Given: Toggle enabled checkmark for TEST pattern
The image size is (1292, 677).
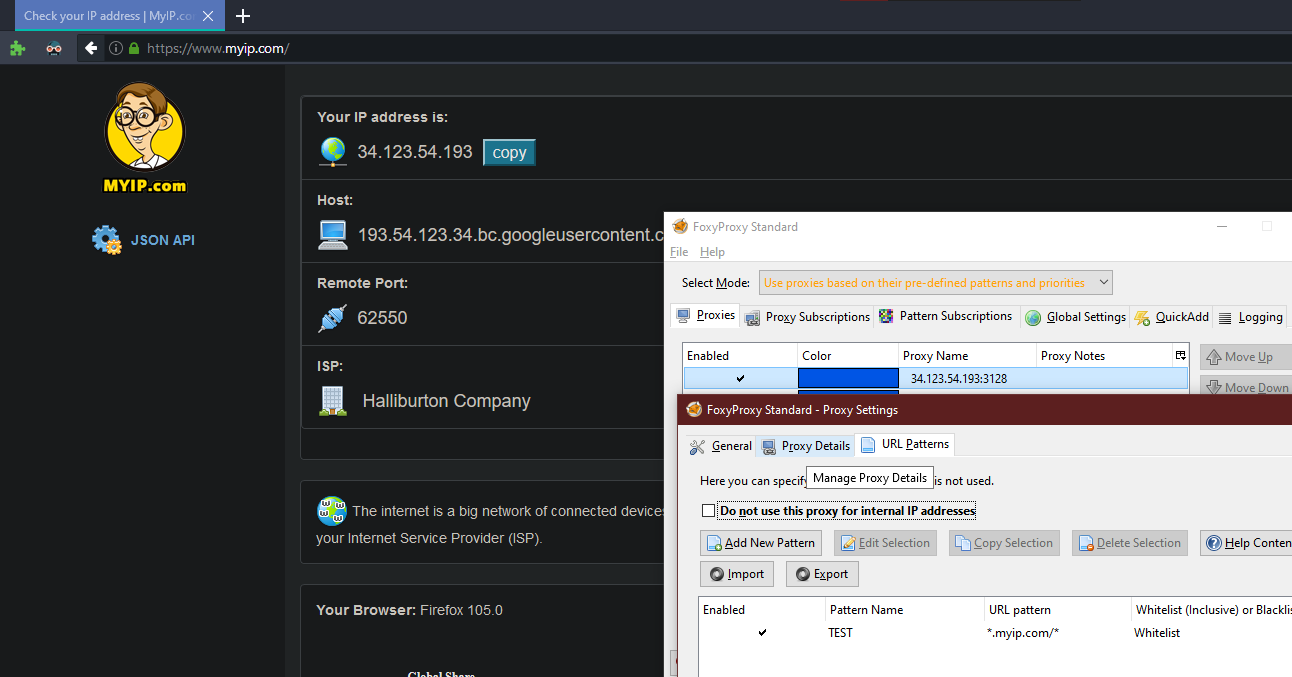Looking at the screenshot, I should point(762,633).
